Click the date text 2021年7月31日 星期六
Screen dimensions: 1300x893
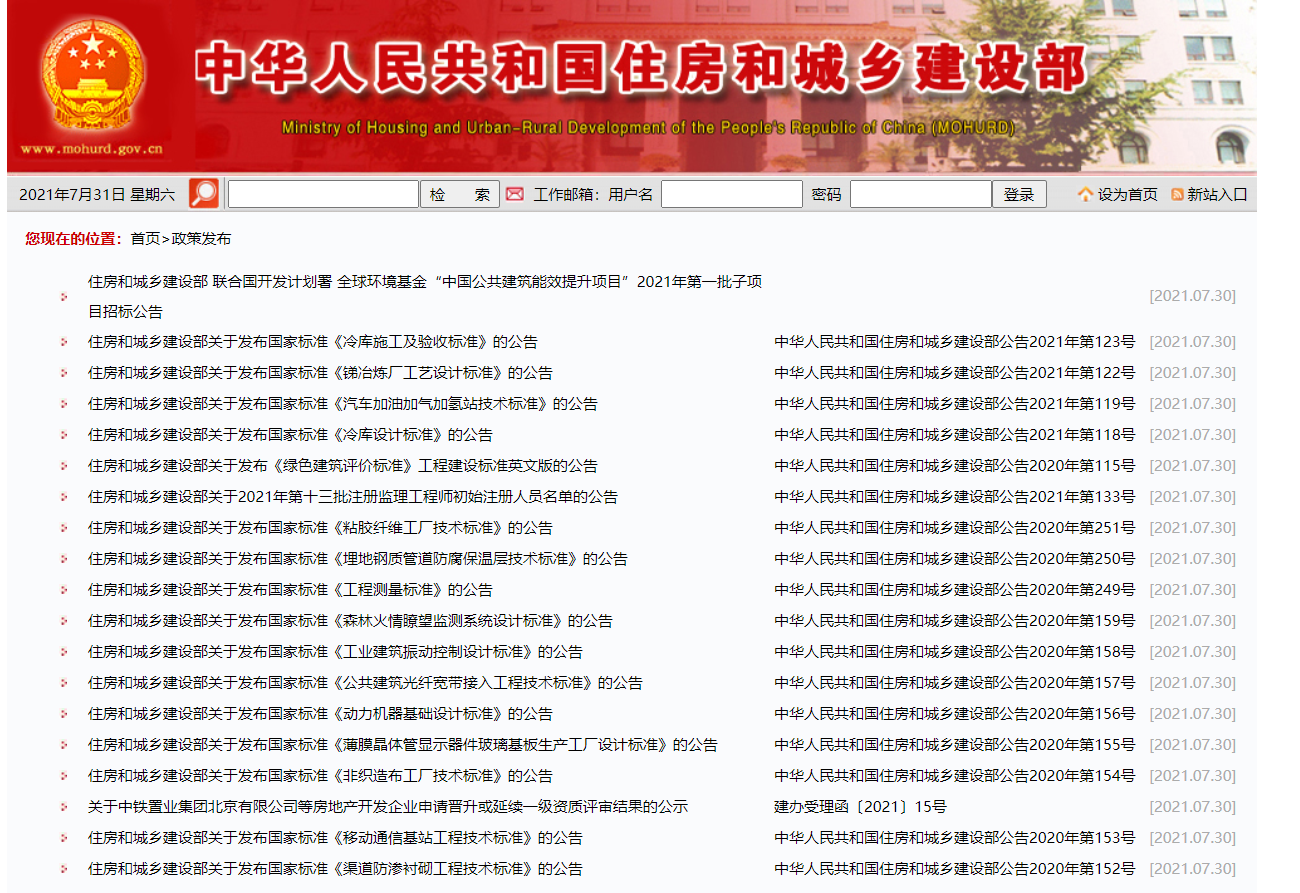click(x=97, y=194)
